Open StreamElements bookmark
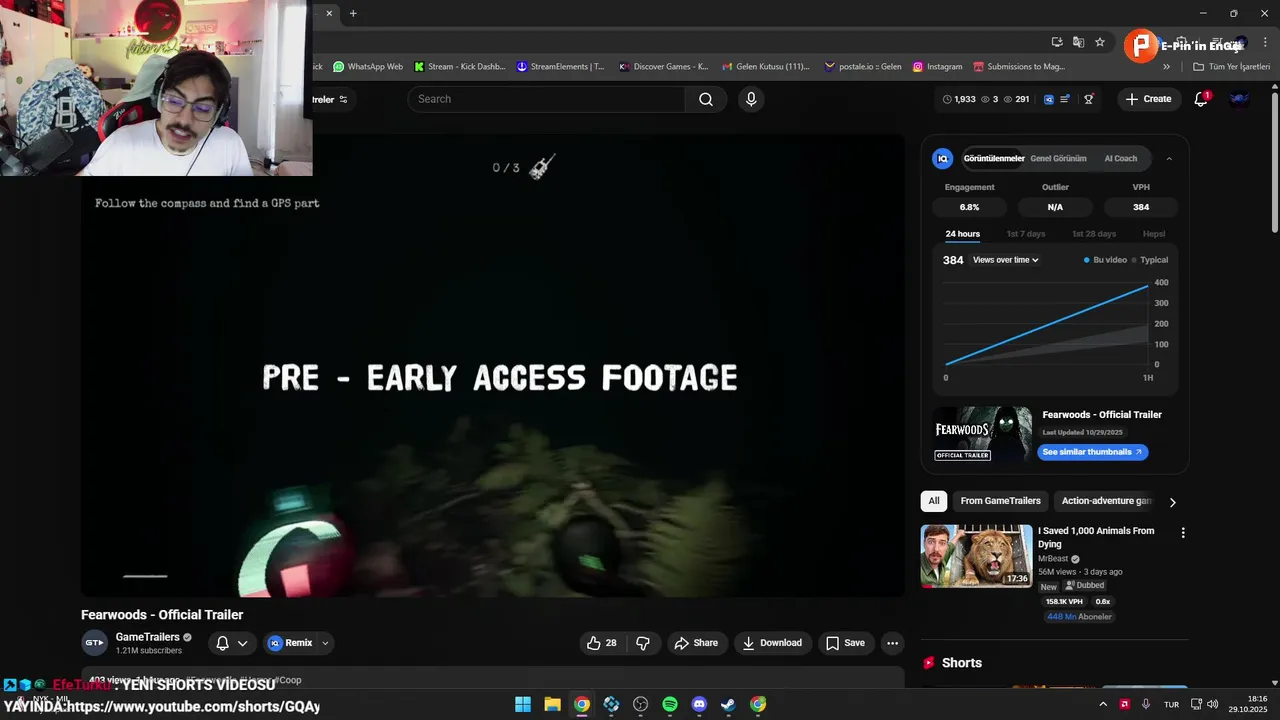 point(560,67)
